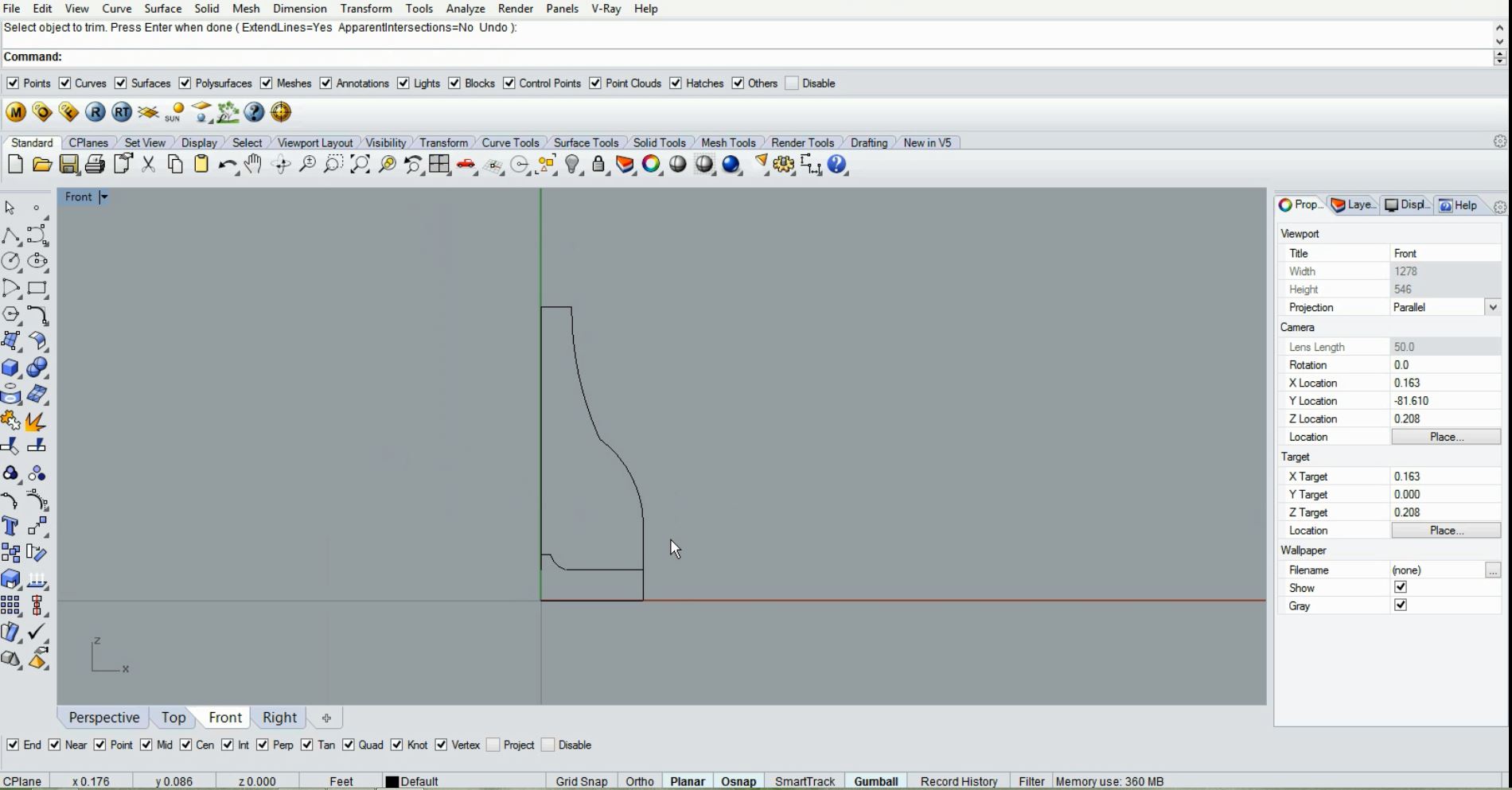
Task: Browse wallpaper filename with ellipsis button
Action: click(x=1493, y=570)
